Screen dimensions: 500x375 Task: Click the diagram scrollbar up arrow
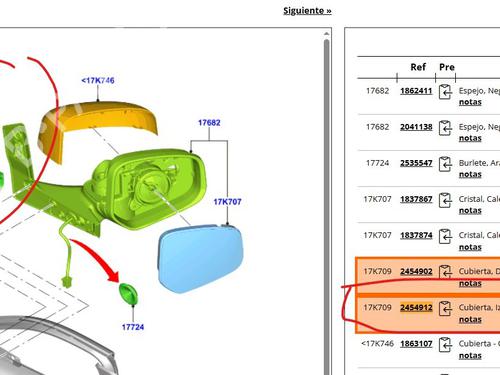click(x=327, y=34)
